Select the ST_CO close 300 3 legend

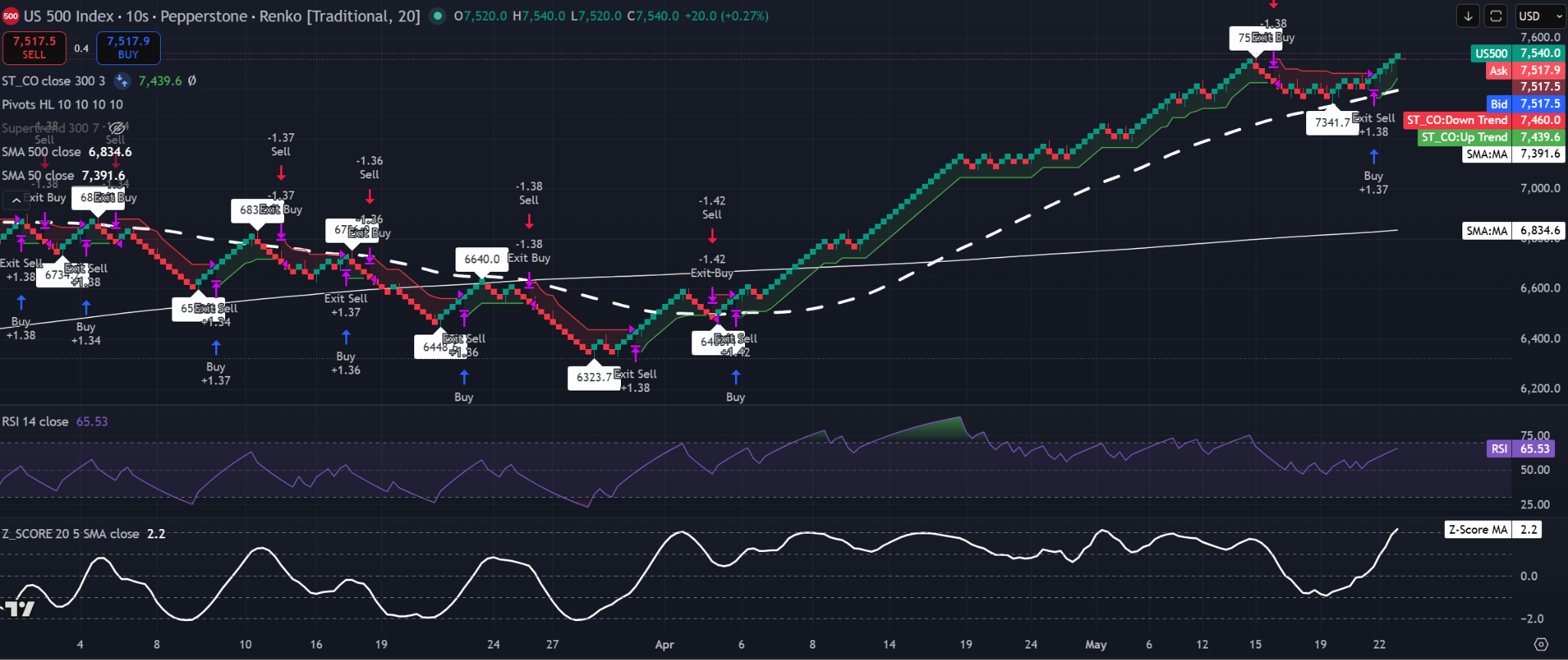pos(54,80)
